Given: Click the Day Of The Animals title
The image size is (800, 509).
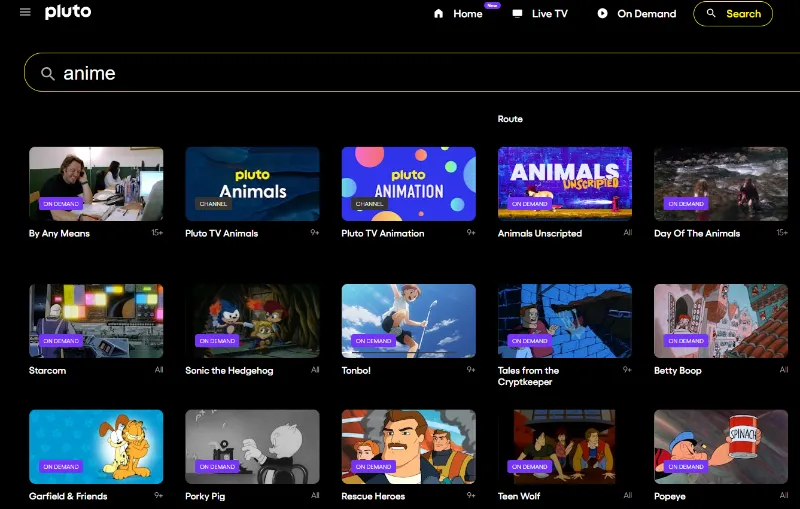Looking at the screenshot, I should (697, 234).
